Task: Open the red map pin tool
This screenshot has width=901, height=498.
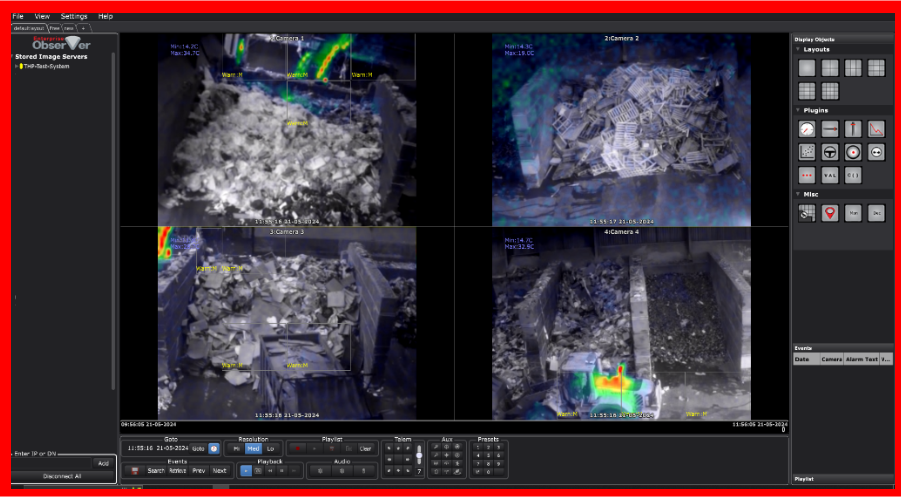Action: (x=830, y=213)
